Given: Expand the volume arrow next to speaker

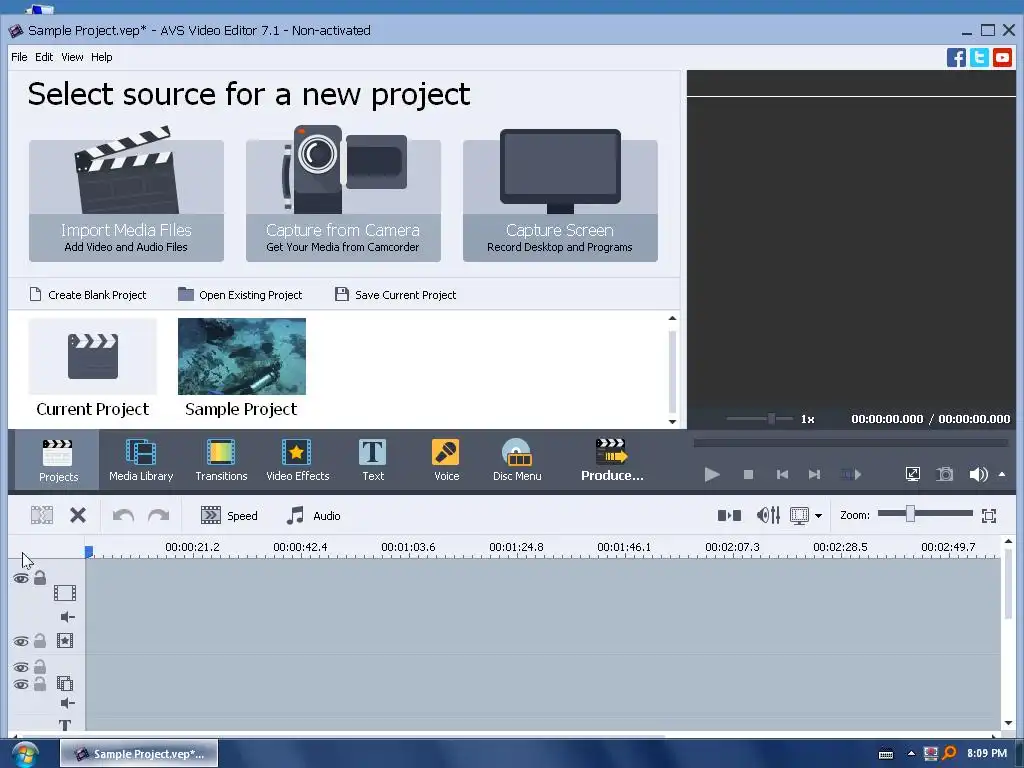Looking at the screenshot, I should (1002, 474).
